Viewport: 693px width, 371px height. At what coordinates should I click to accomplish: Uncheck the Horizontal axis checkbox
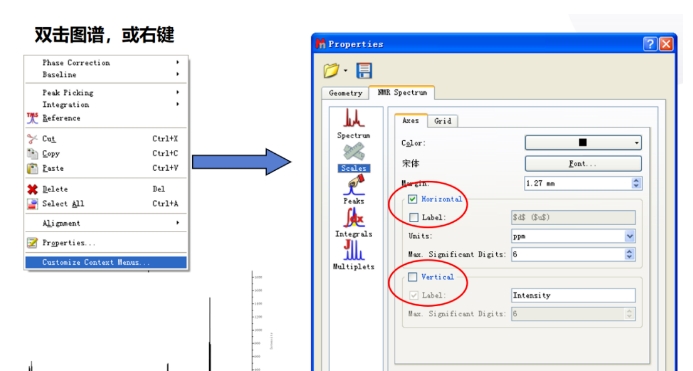(x=412, y=199)
